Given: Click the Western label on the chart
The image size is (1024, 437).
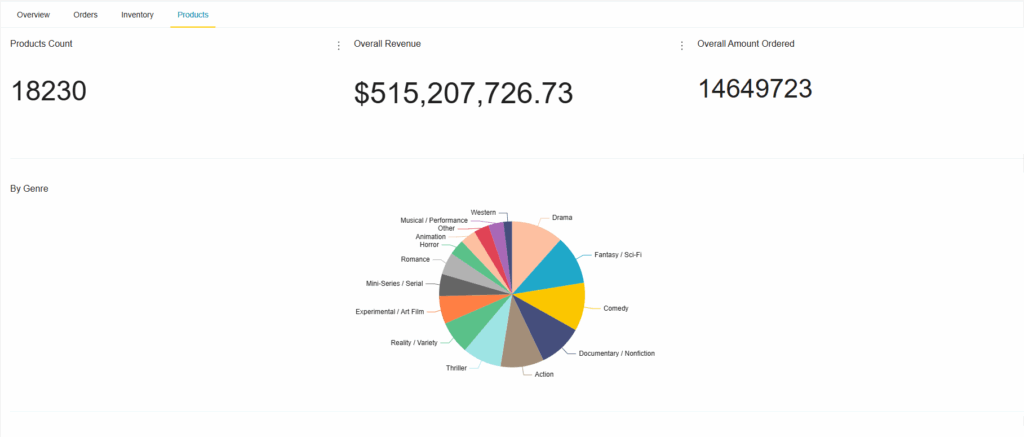Looking at the screenshot, I should pyautogui.click(x=483, y=212).
